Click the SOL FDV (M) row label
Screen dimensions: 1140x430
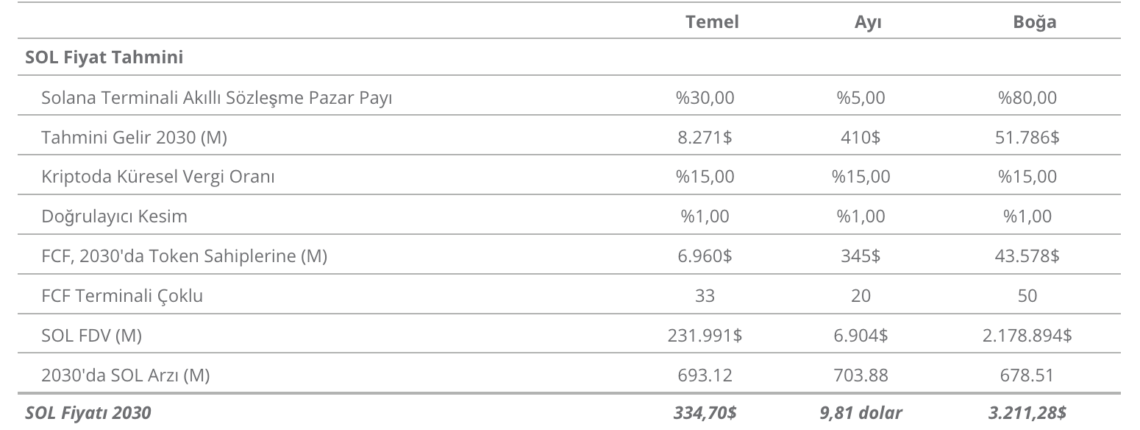pyautogui.click(x=92, y=335)
